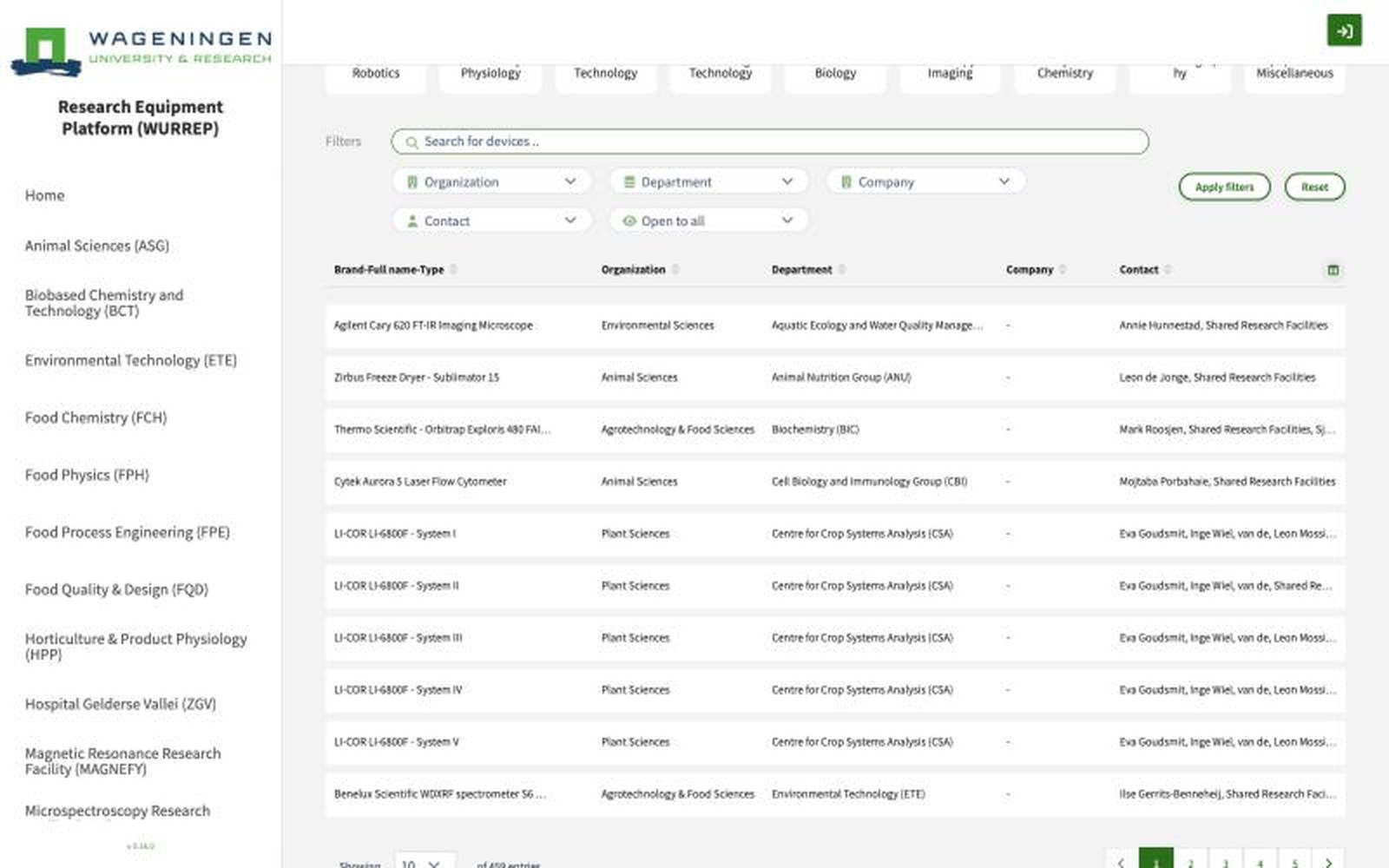Click the Wageningen University logo
The image size is (1389, 868).
pyautogui.click(x=141, y=50)
